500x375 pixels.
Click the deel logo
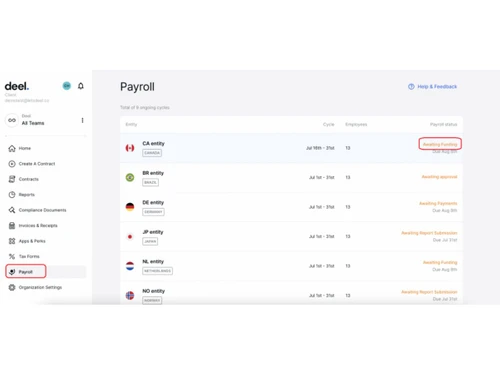[x=17, y=86]
